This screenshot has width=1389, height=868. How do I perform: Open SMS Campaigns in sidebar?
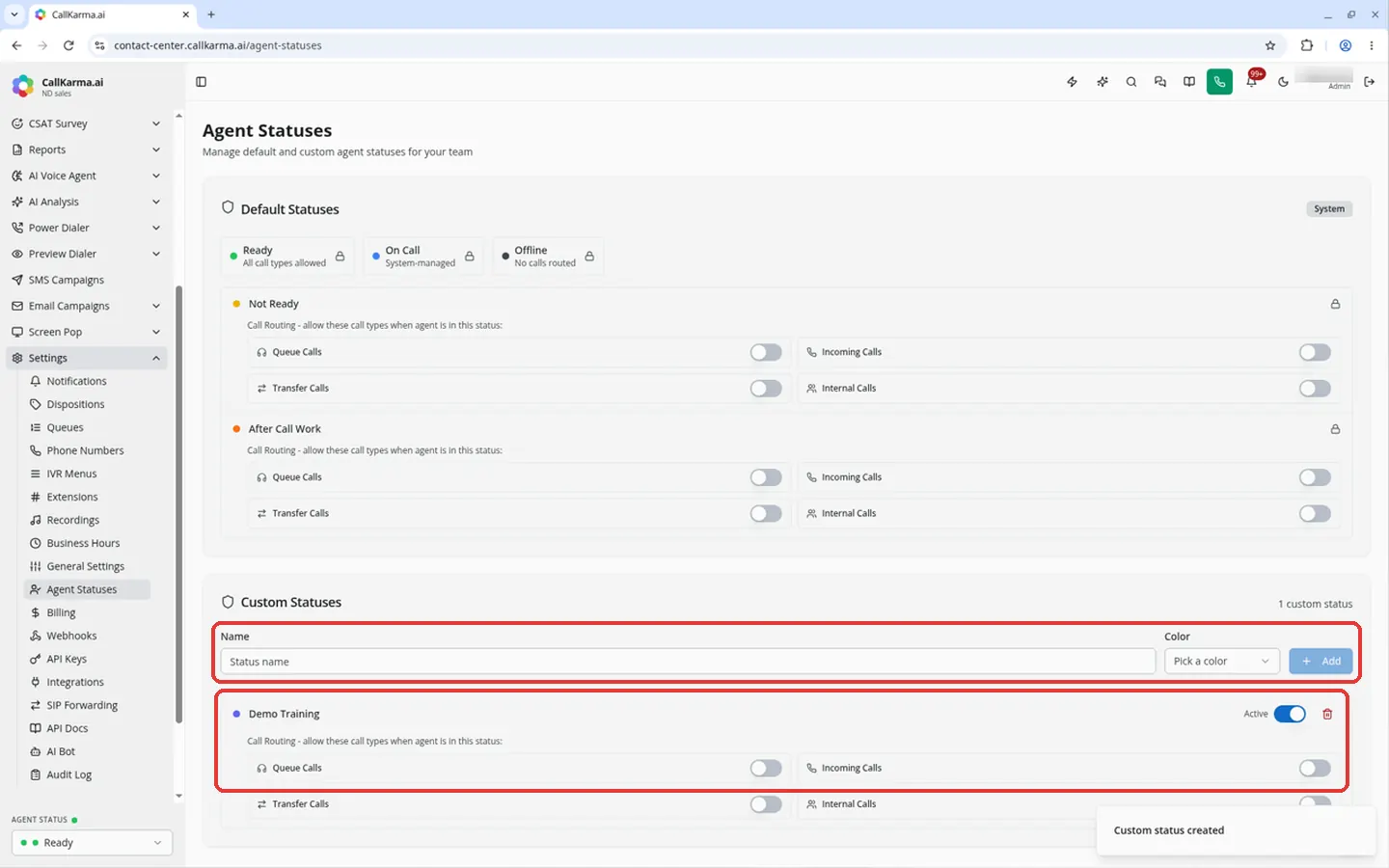click(x=85, y=280)
